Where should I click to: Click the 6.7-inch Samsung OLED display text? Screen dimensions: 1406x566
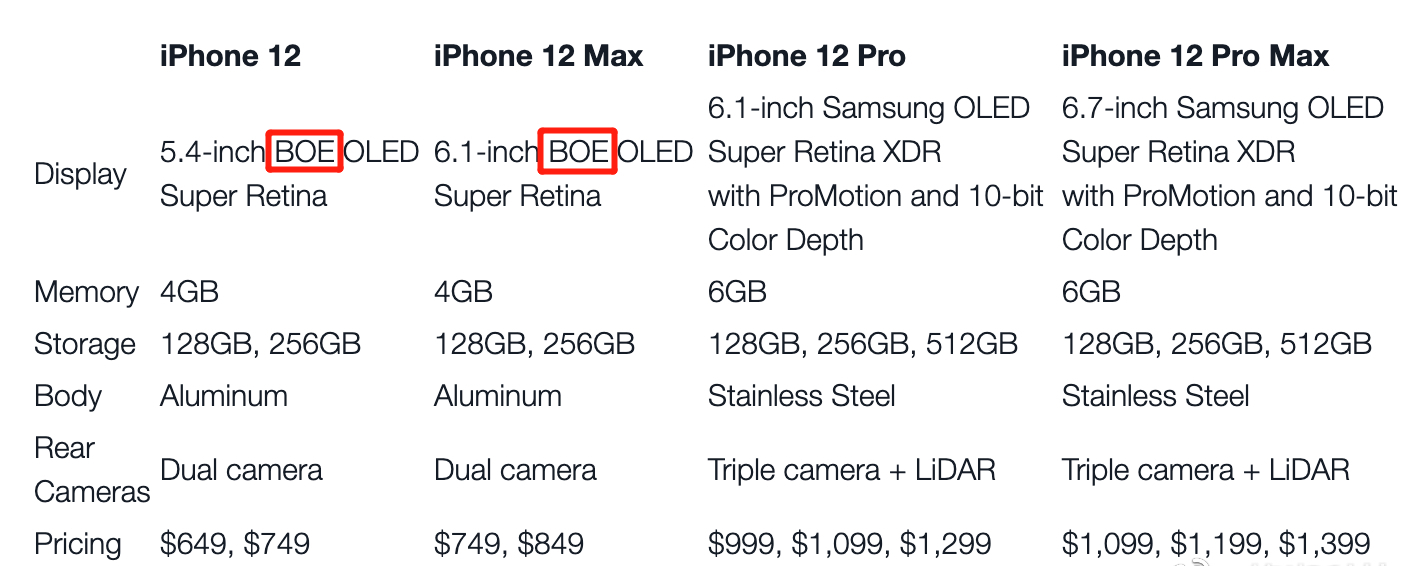point(1222,108)
